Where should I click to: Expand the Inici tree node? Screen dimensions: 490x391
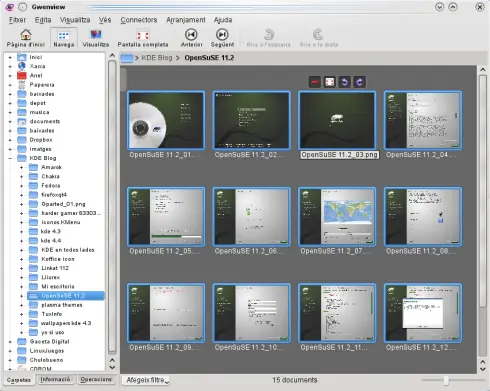(10, 57)
